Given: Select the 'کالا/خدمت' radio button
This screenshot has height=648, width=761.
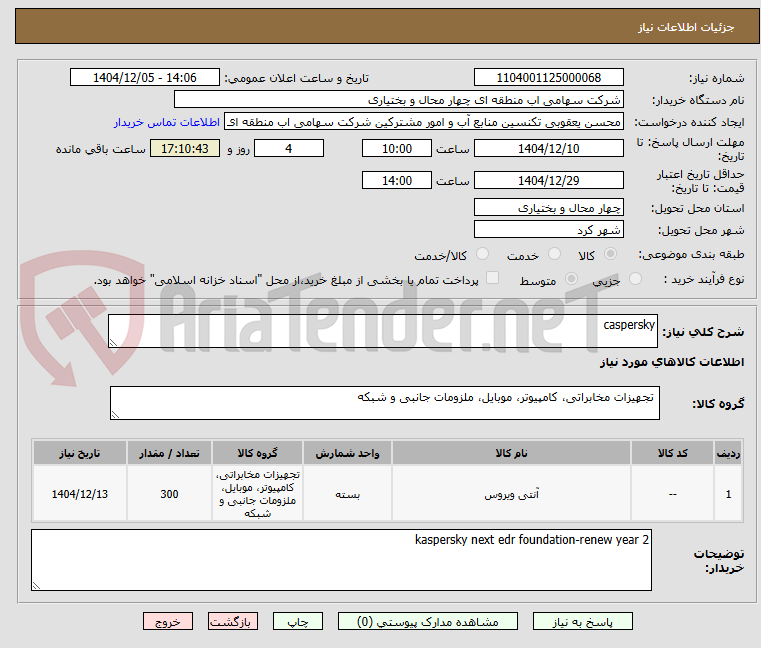Looking at the screenshot, I should click(x=482, y=254).
